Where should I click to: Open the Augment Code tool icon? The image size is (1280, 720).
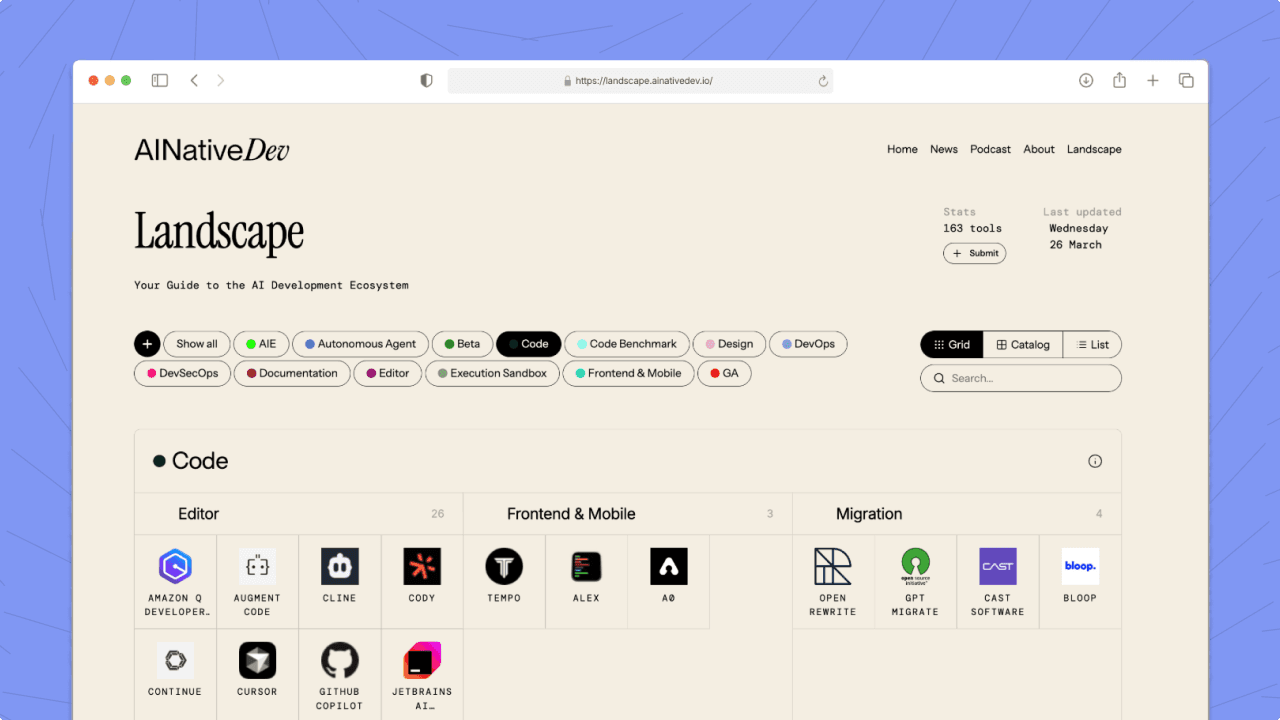click(257, 566)
